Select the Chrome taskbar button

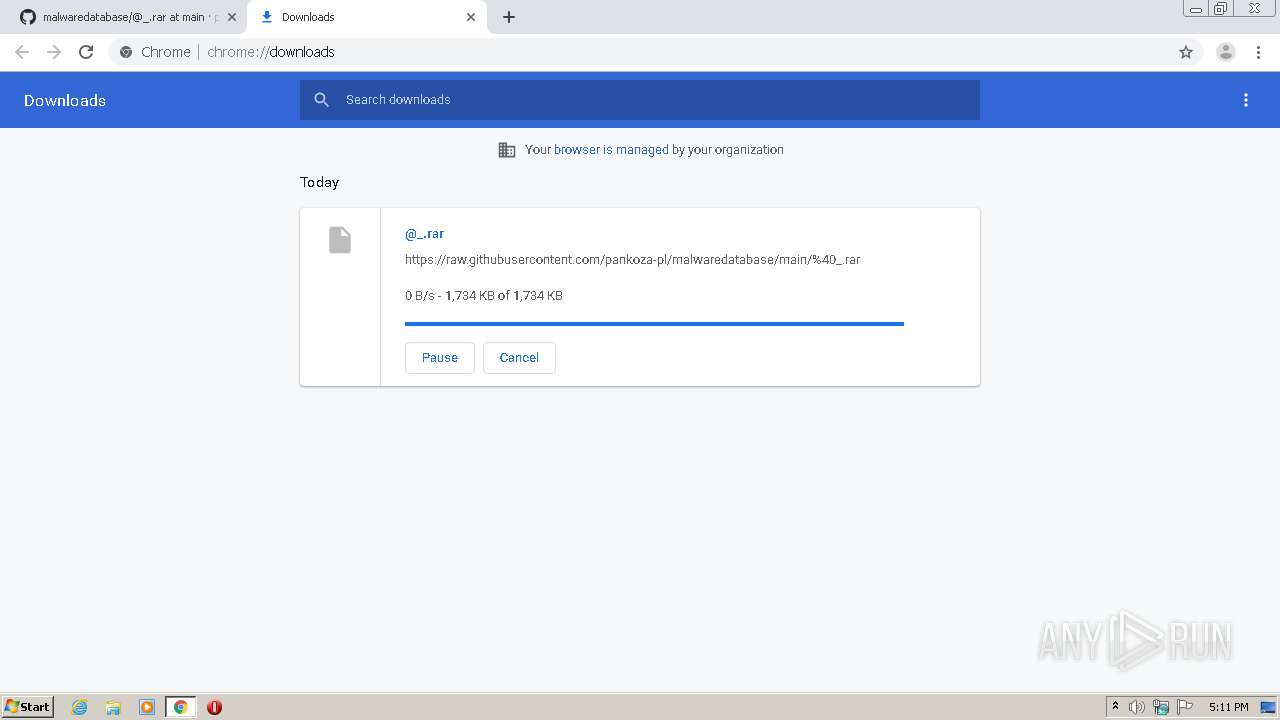point(180,707)
